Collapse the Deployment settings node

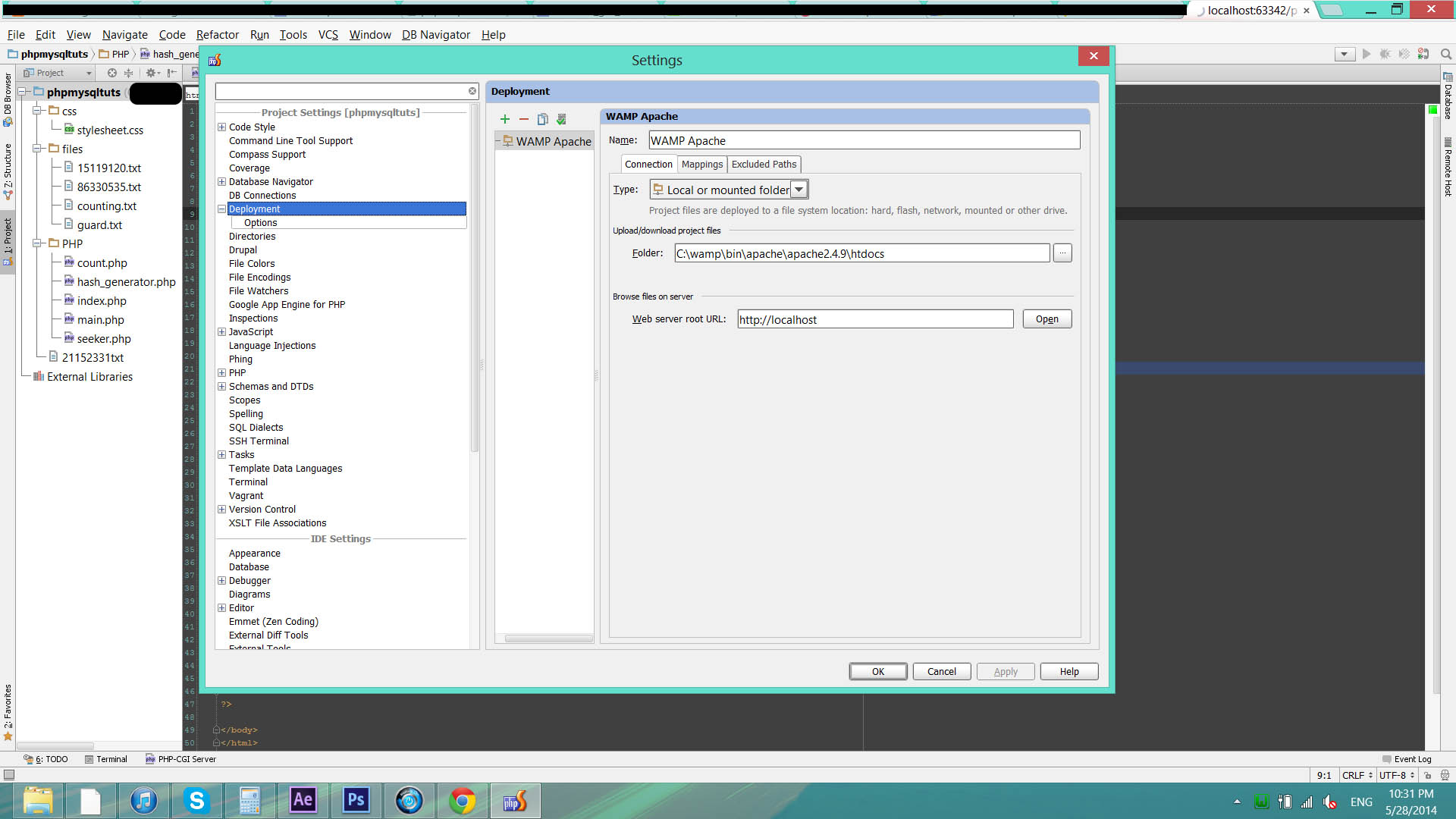221,209
